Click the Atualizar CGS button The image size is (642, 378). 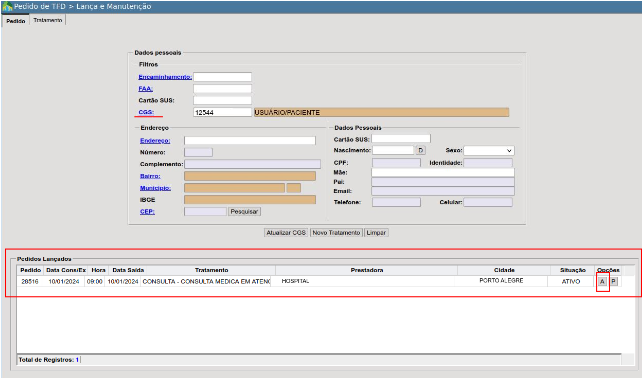point(286,233)
